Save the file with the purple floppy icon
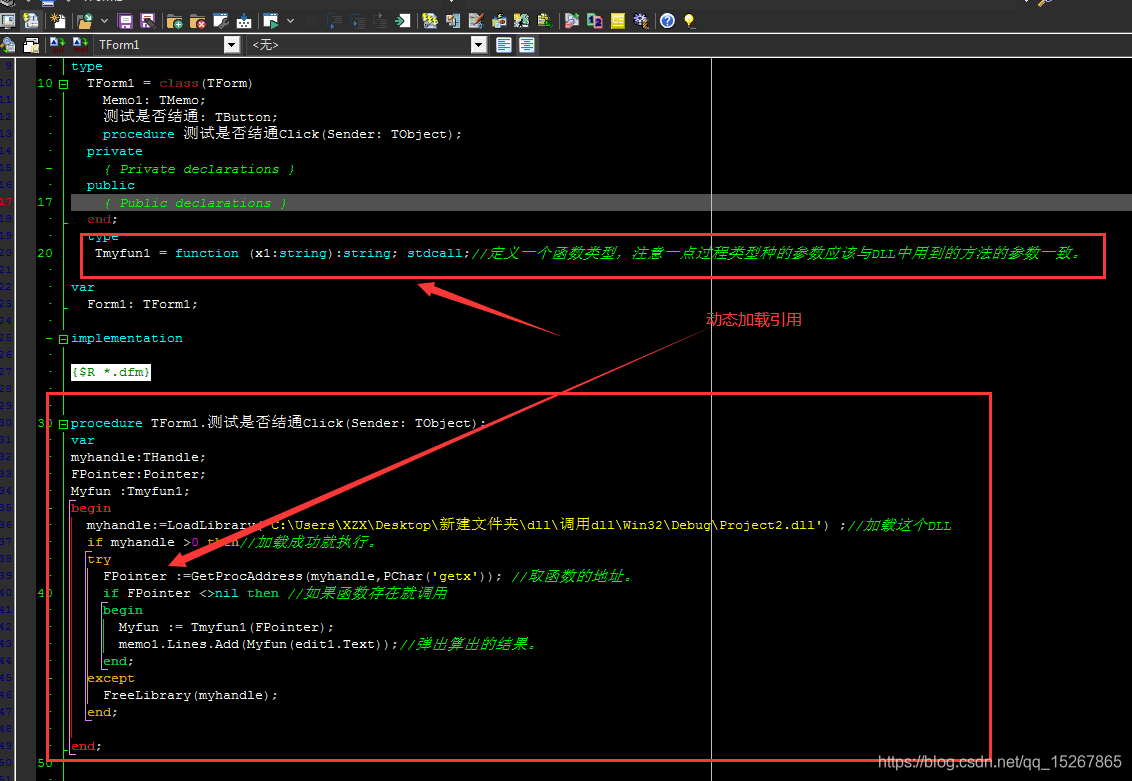 [125, 21]
